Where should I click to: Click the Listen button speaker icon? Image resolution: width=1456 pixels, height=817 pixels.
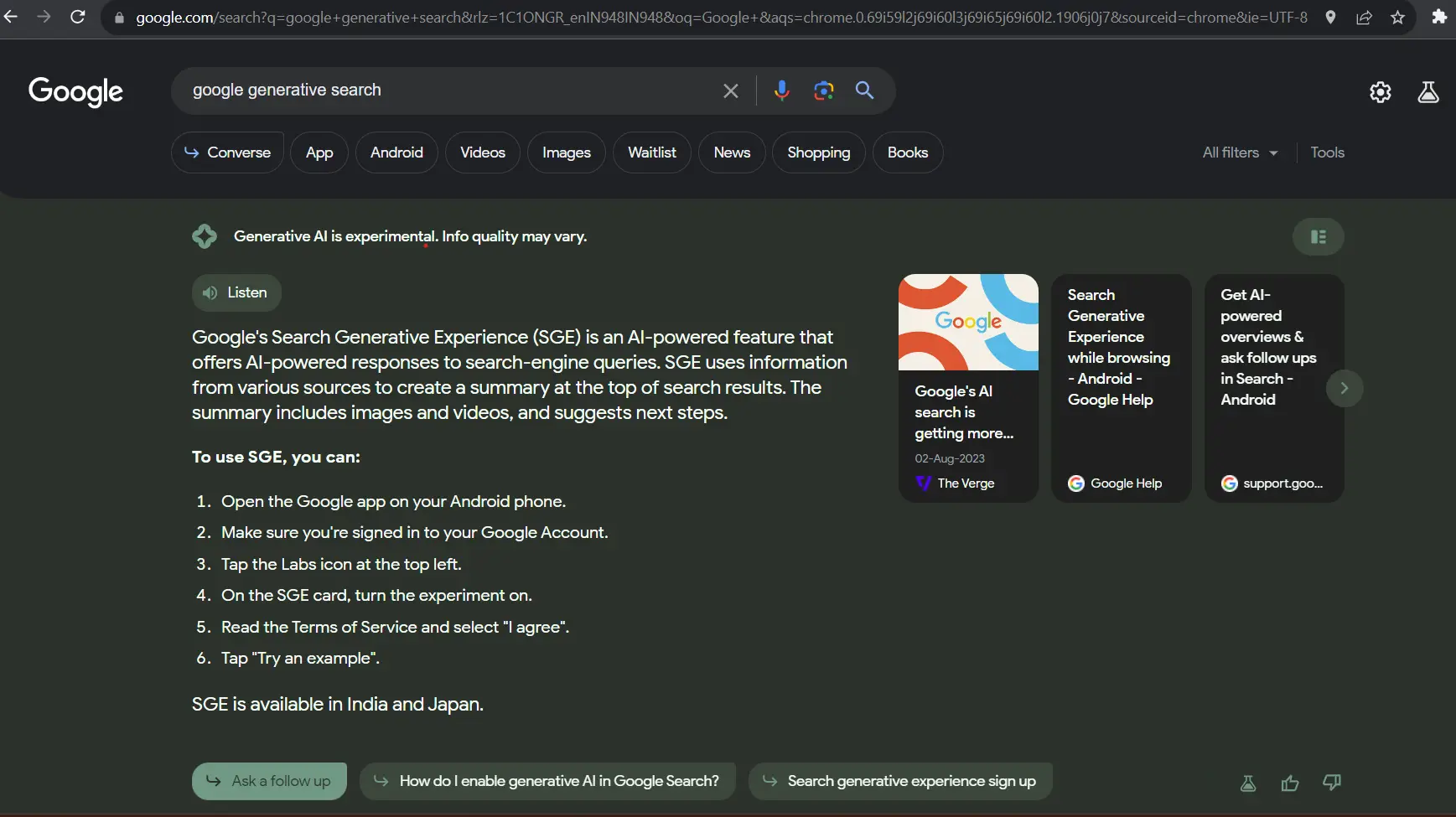coord(209,292)
